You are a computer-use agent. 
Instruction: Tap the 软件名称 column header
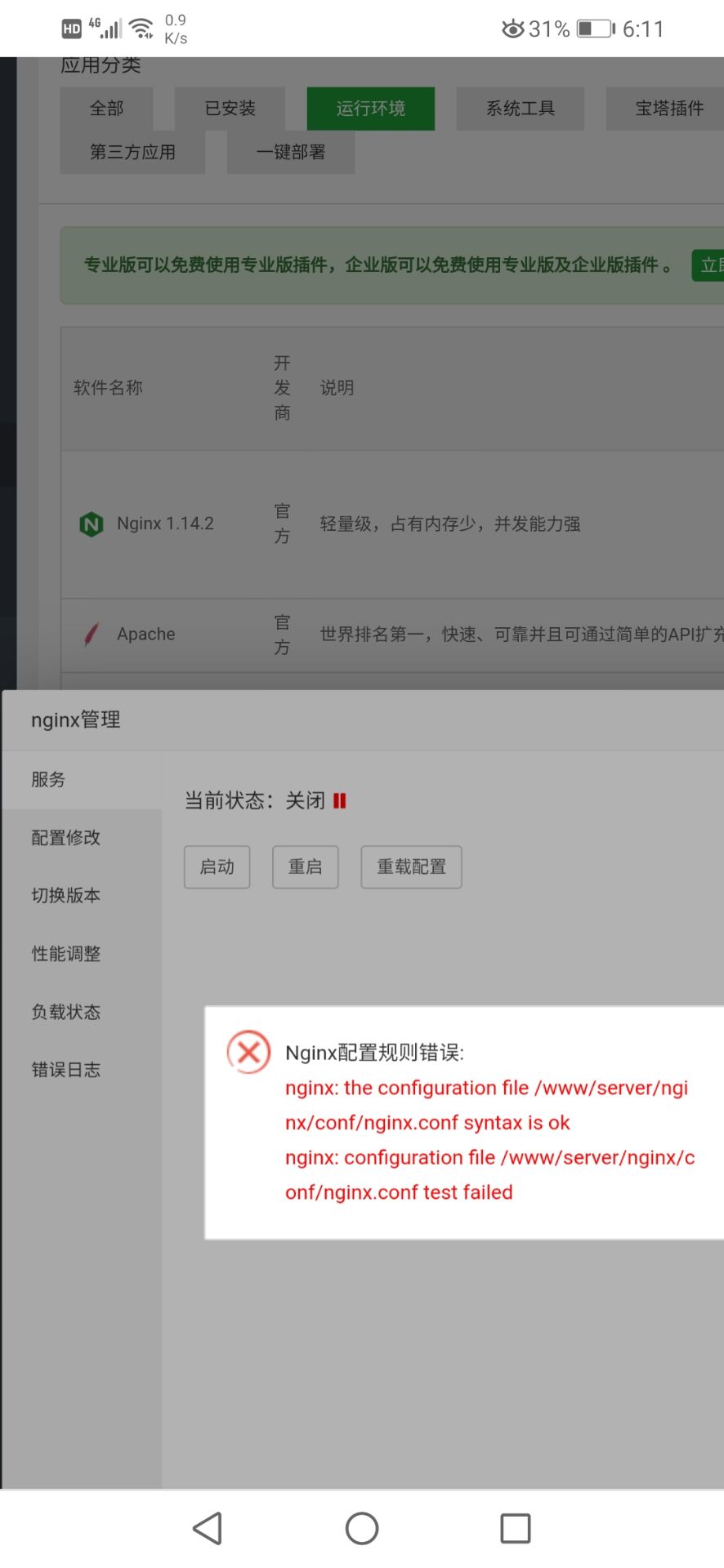[108, 388]
